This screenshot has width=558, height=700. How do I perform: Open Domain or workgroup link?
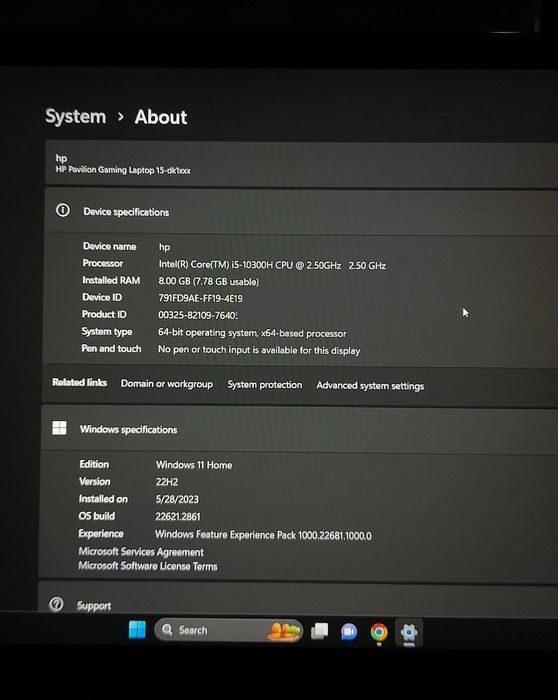[x=167, y=383]
